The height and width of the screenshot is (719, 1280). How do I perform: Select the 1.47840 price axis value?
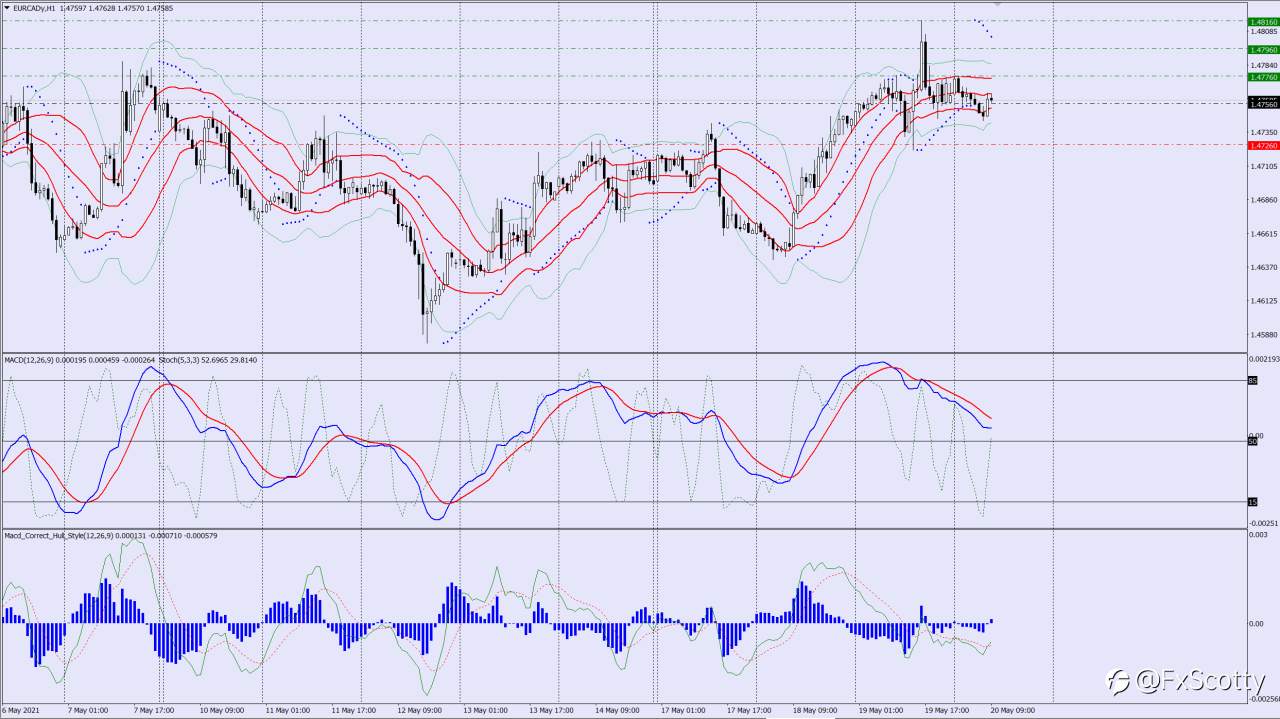[x=1263, y=66]
